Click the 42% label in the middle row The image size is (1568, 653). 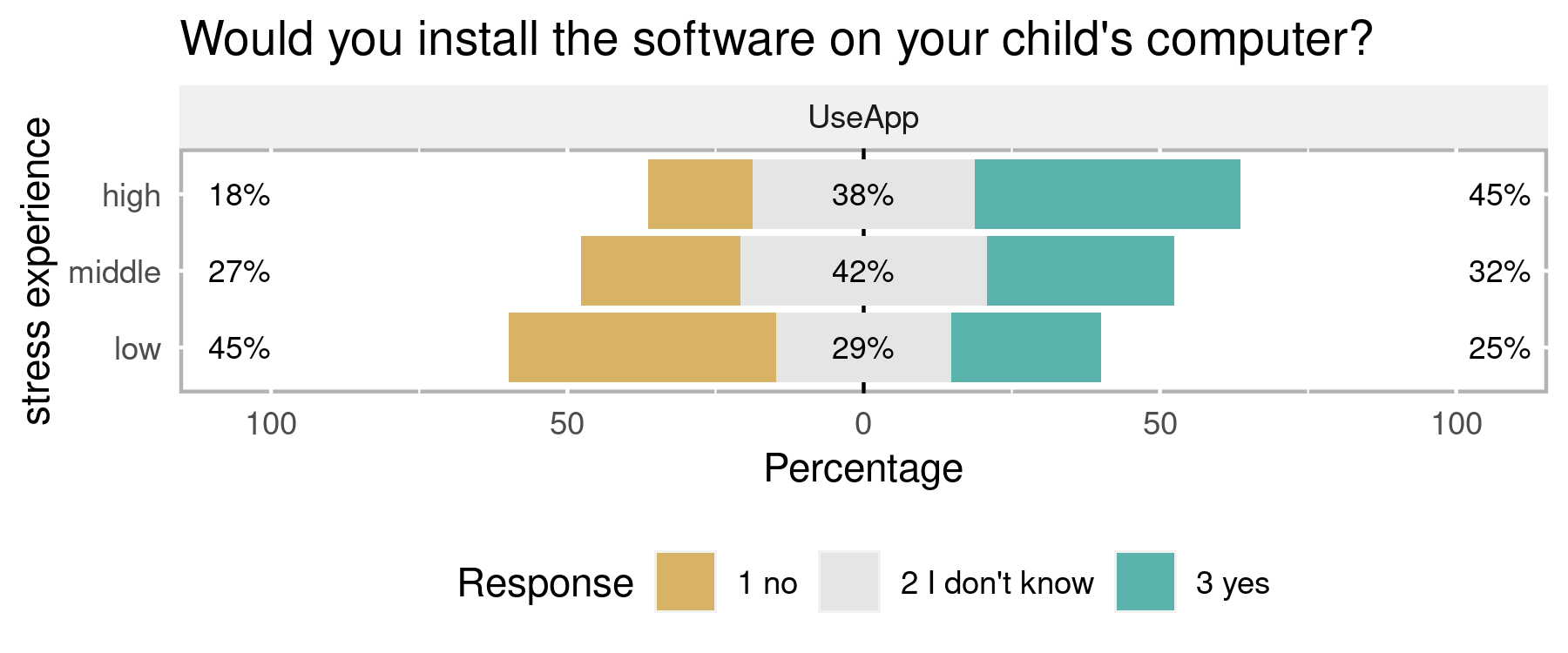point(862,272)
